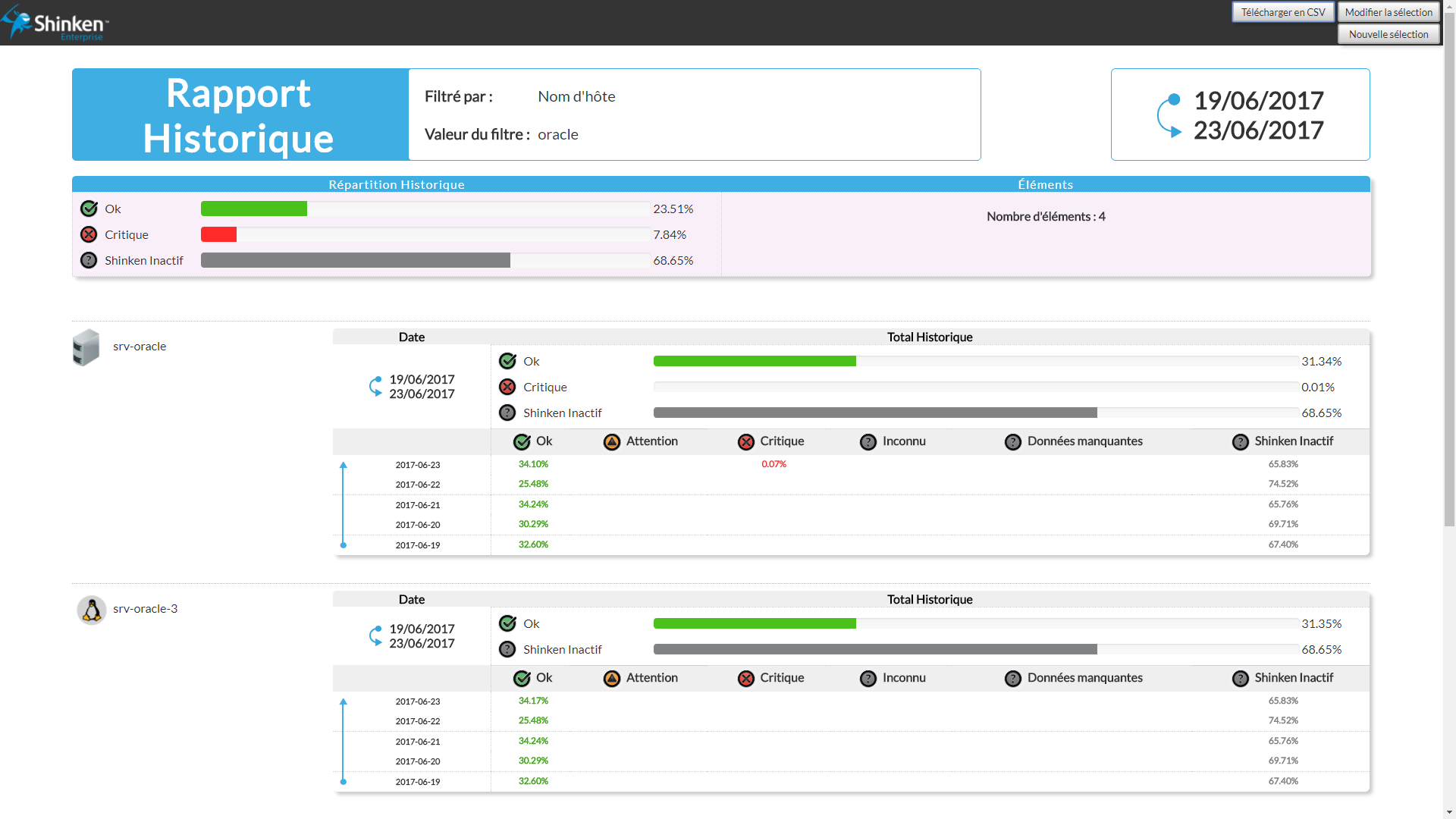Click the Ok checkmark icon in Répartition Historique
This screenshot has width=1456, height=819.
89,209
